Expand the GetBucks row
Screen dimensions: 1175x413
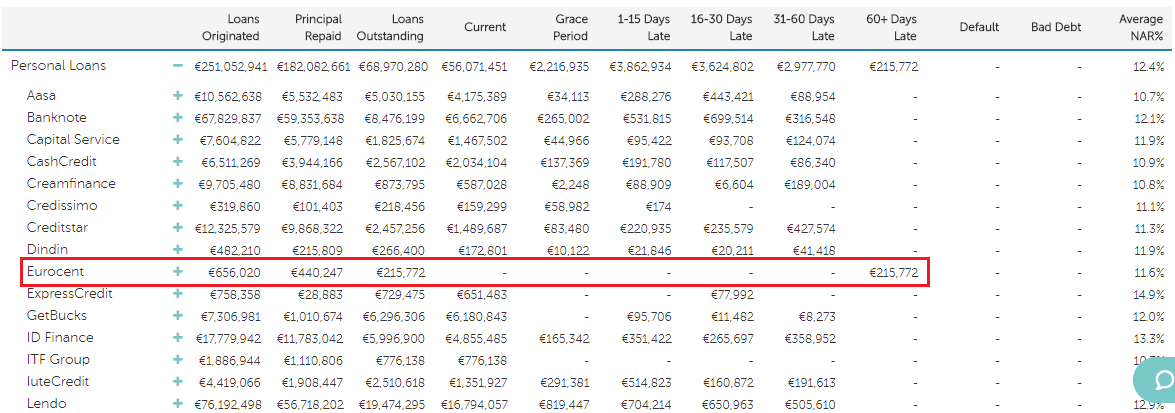click(x=178, y=316)
